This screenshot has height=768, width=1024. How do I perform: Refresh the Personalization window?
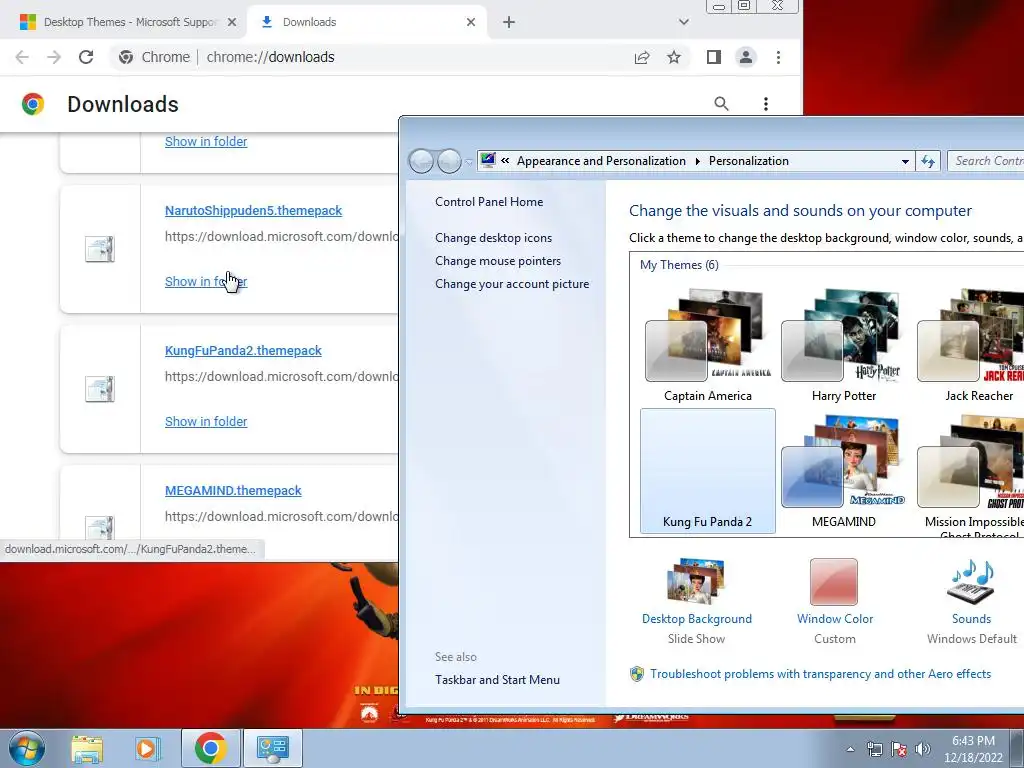[928, 161]
